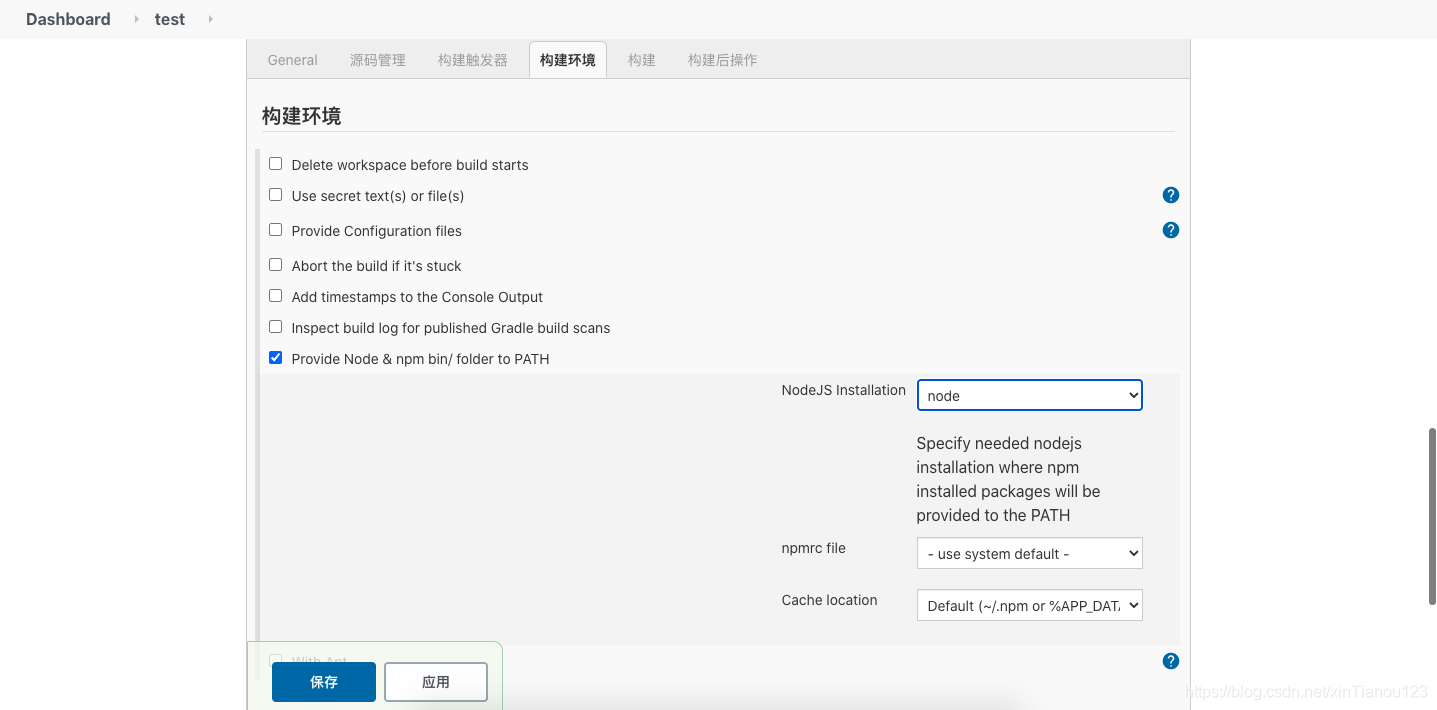
Task: Click the NodeJS Installation label
Action: [x=844, y=390]
